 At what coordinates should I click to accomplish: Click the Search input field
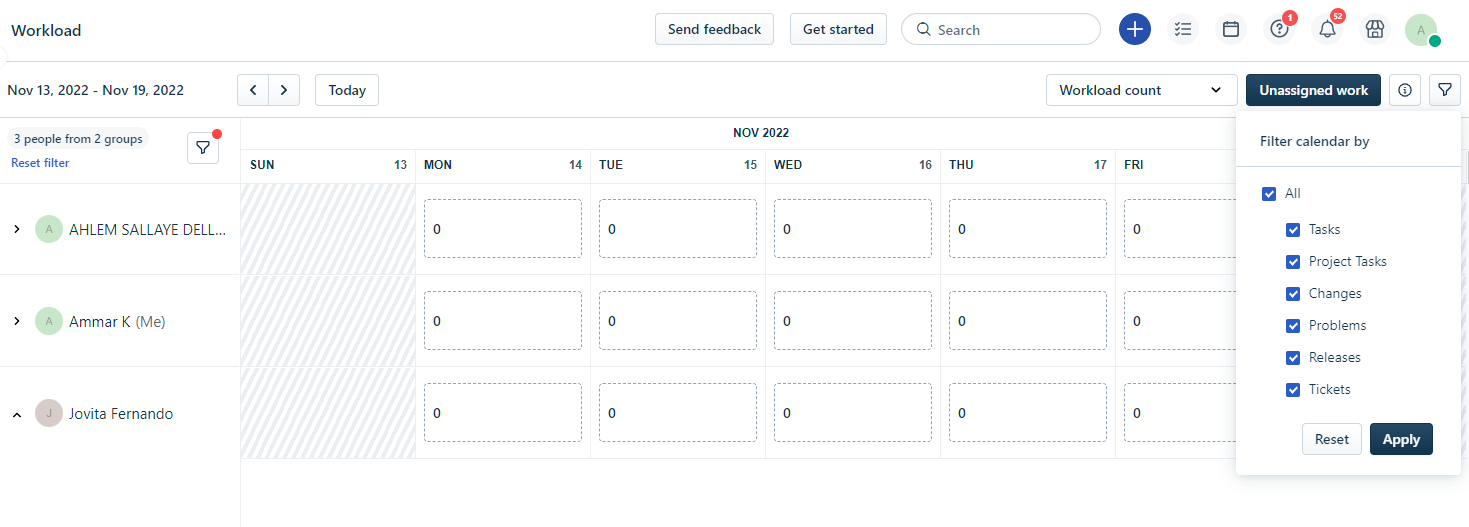pos(1001,29)
